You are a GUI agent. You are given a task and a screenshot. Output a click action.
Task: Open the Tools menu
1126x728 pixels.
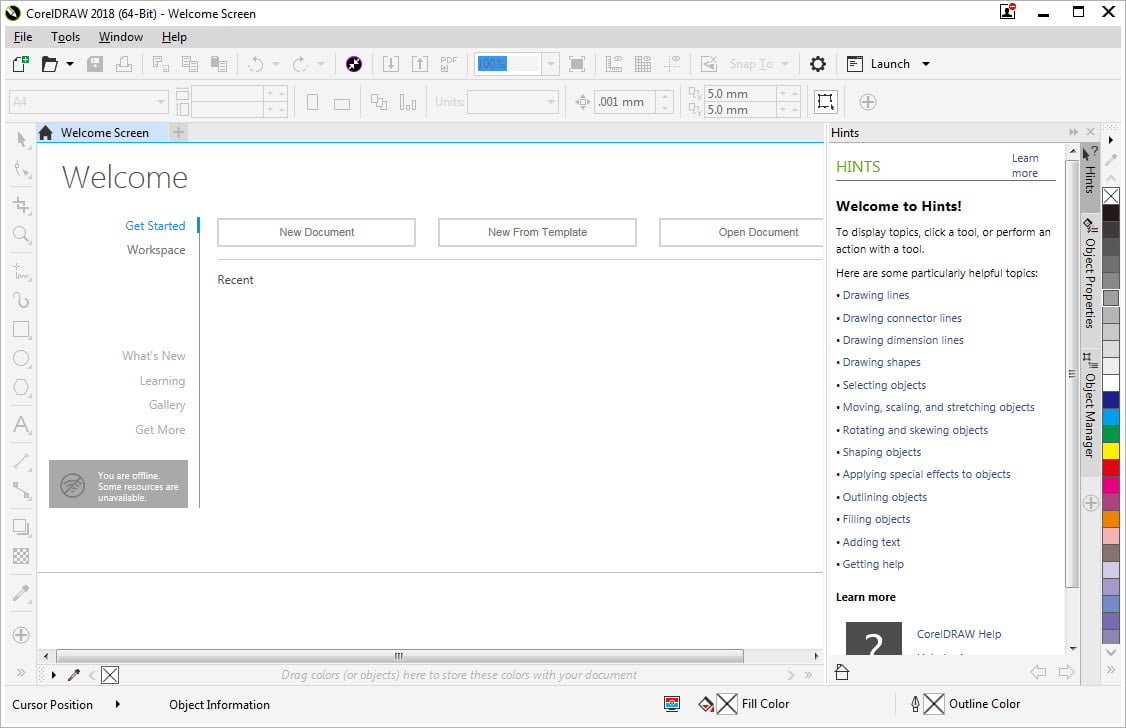pos(65,37)
